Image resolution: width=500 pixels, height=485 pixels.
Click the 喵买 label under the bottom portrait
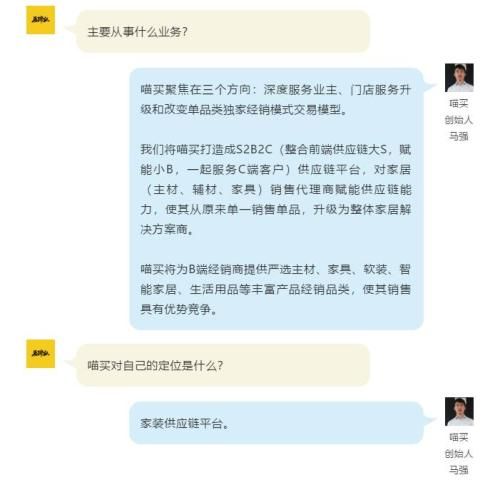(x=459, y=437)
